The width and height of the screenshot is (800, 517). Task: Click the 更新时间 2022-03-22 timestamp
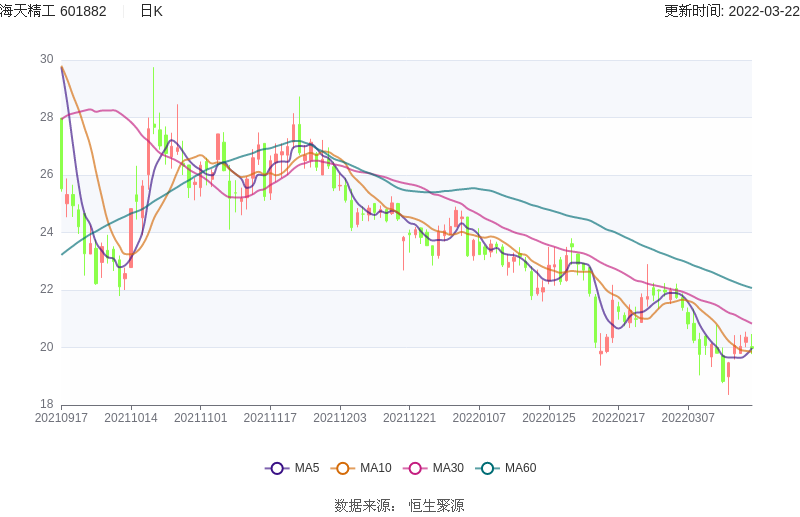[x=730, y=11]
